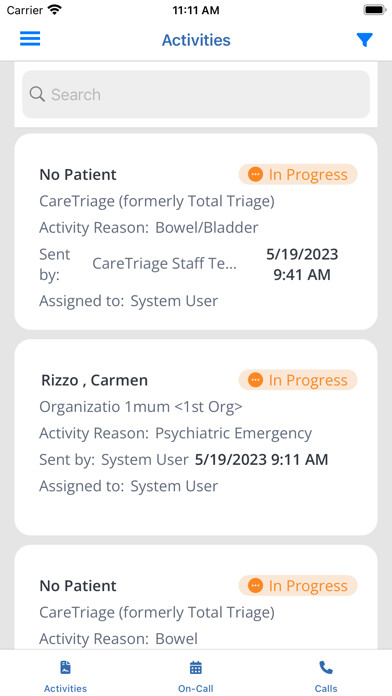Image resolution: width=392 pixels, height=696 pixels.
Task: Open the hamburger menu
Action: pyautogui.click(x=30, y=39)
